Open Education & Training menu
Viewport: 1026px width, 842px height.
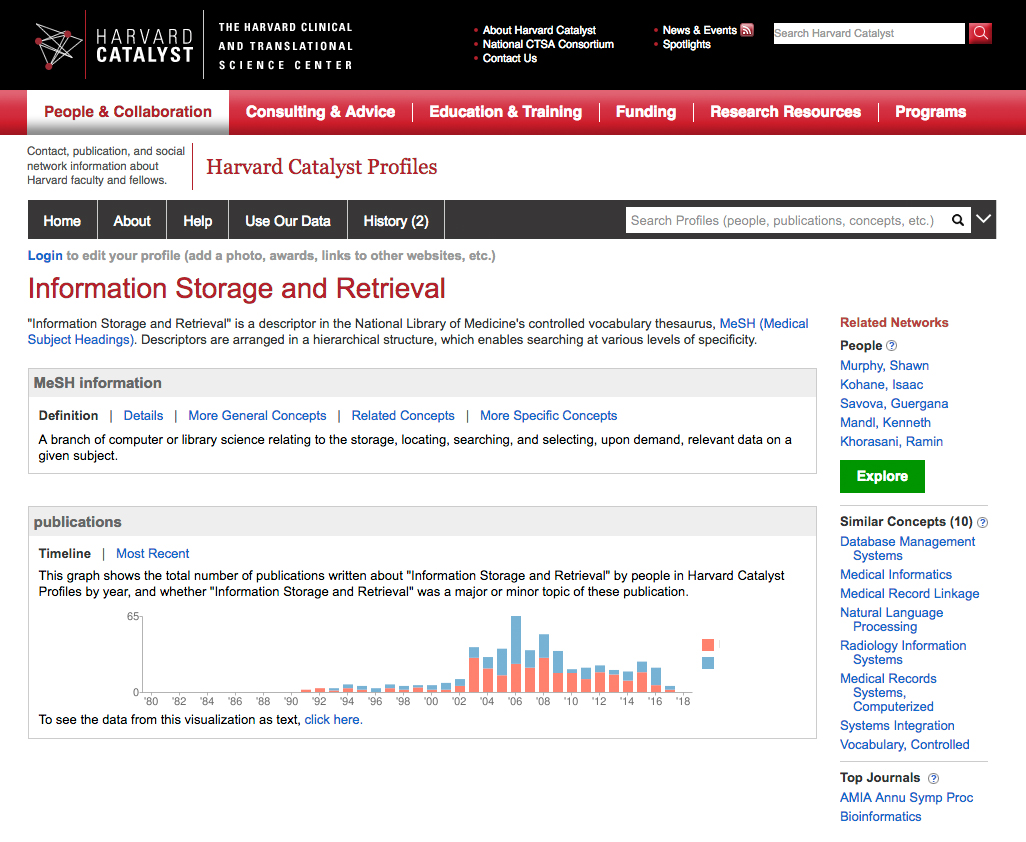pos(505,112)
